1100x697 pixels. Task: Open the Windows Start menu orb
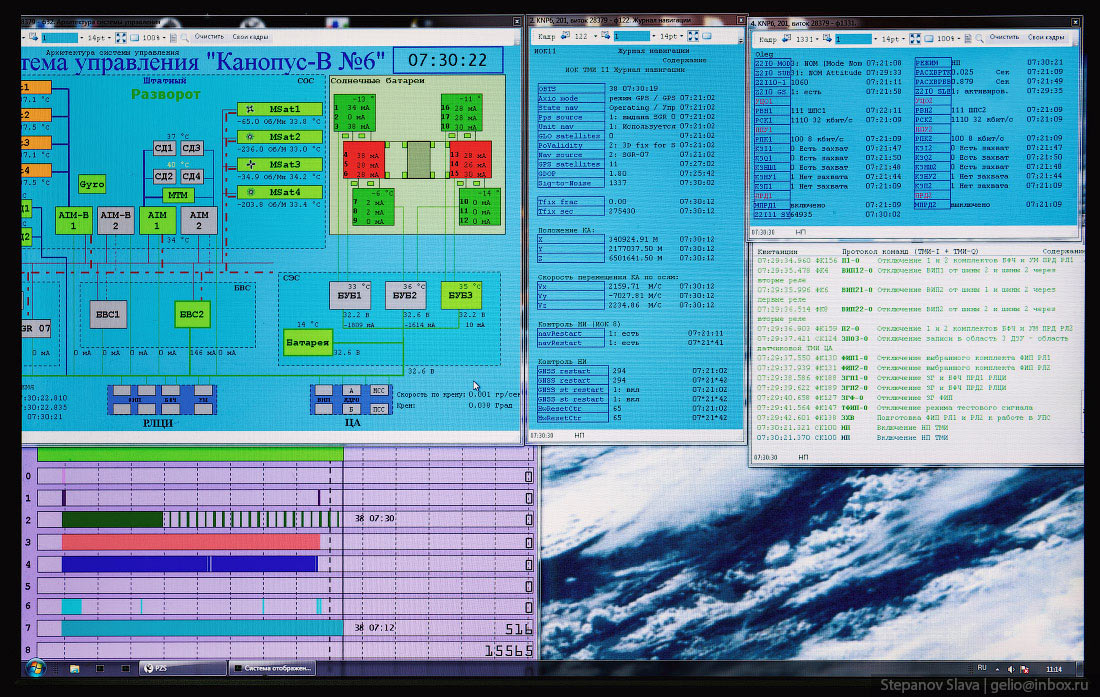coord(36,667)
